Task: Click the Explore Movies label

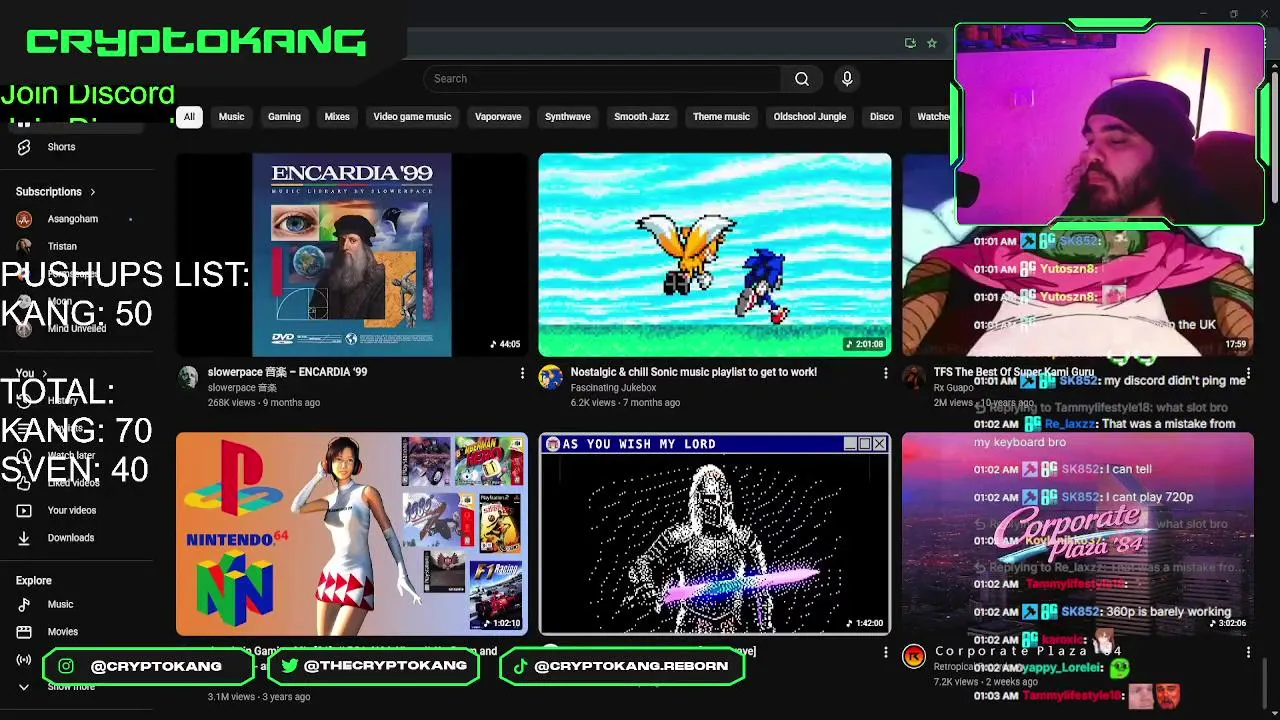Action: 63,632
